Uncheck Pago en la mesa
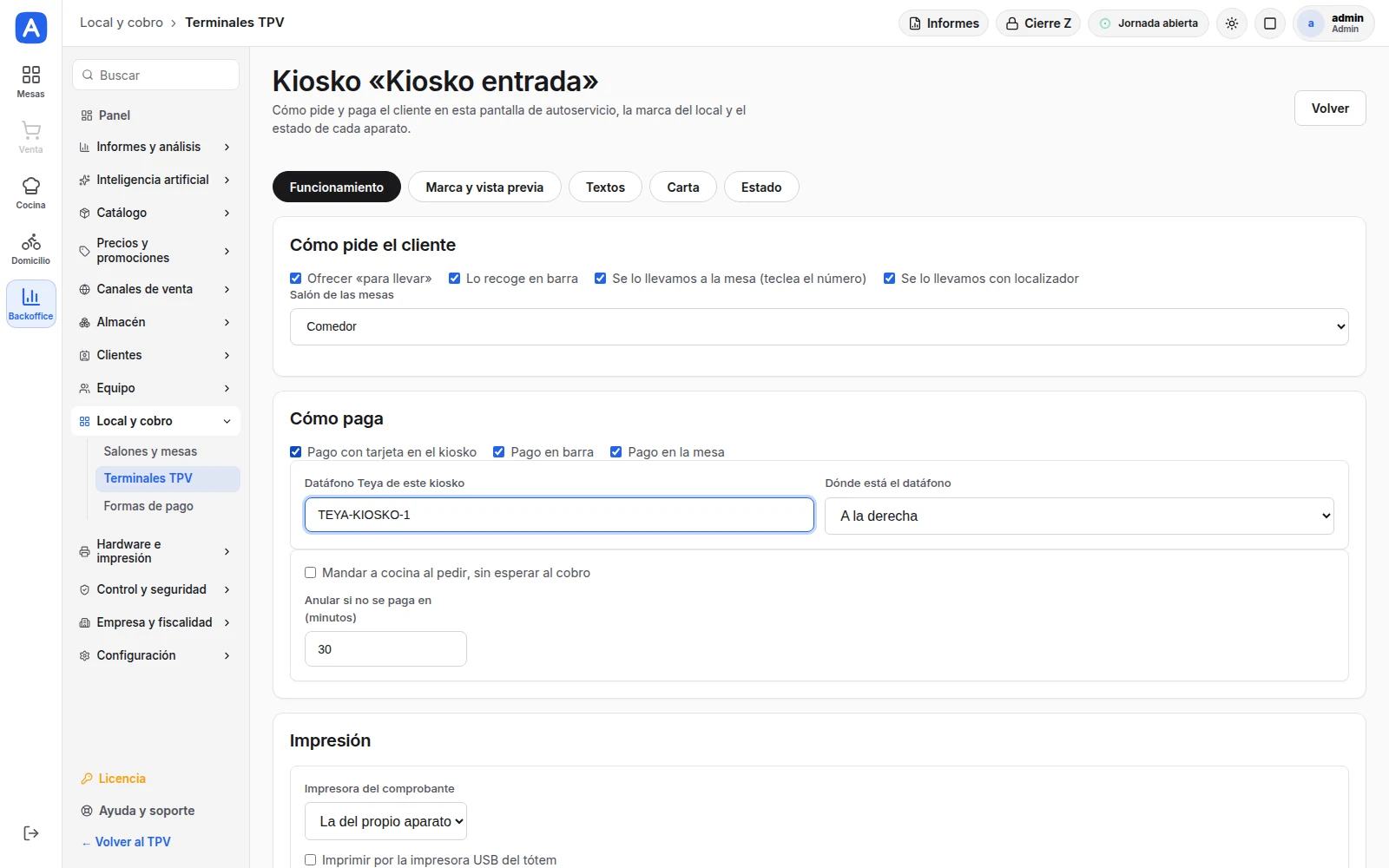 [x=616, y=452]
